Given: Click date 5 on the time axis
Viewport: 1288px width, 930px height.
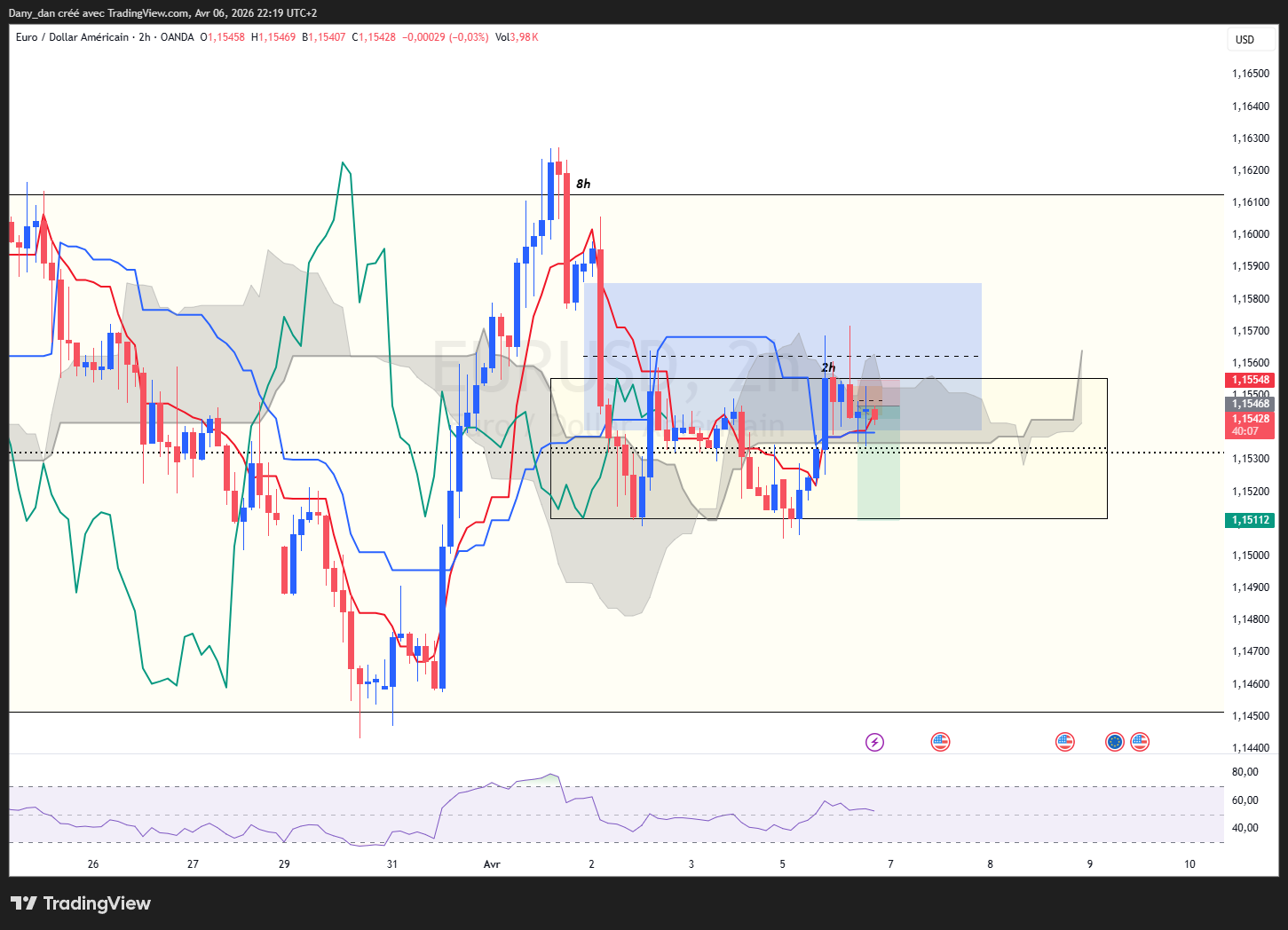Looking at the screenshot, I should (782, 864).
